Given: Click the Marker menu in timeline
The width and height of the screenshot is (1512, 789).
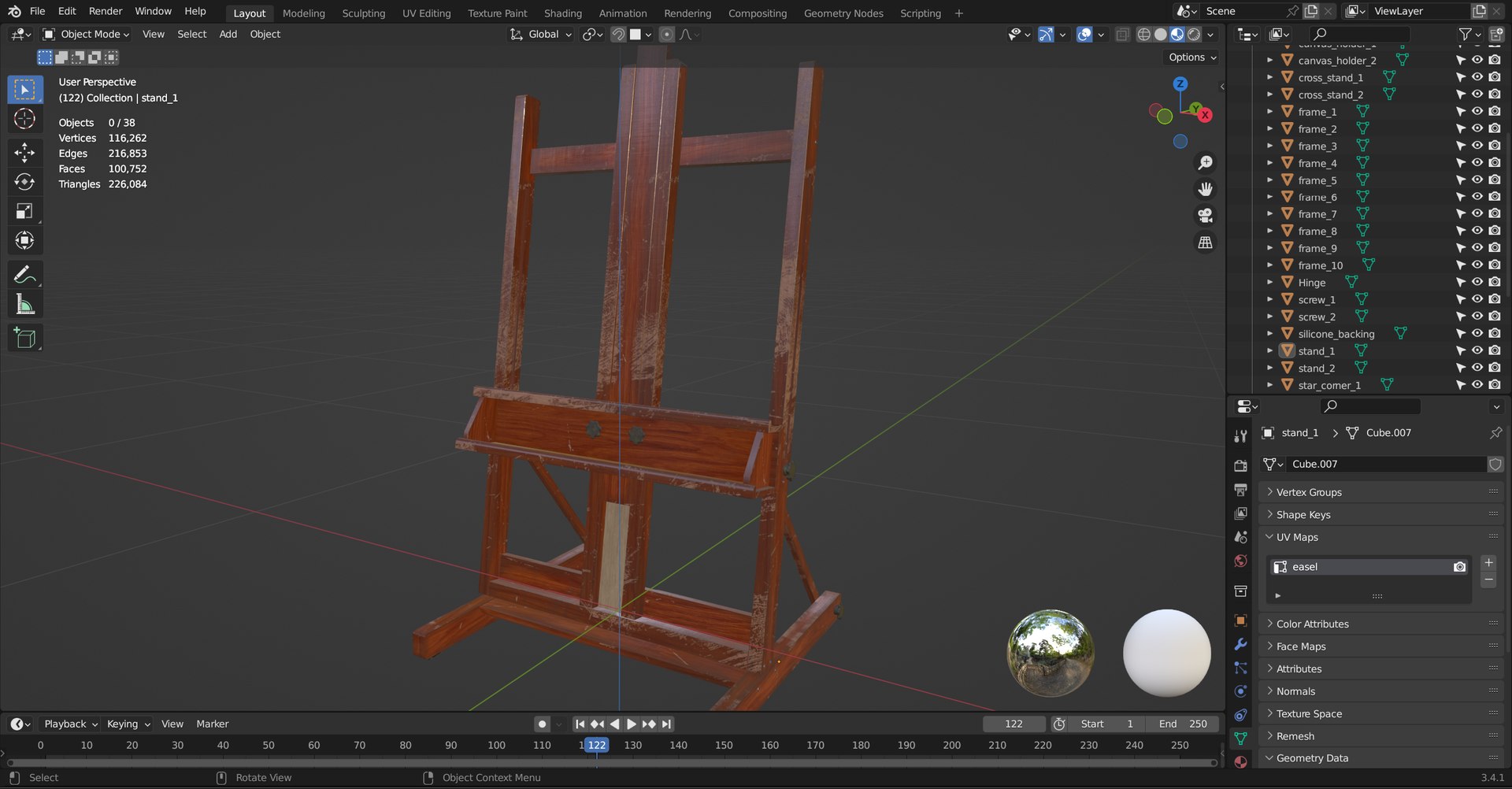Looking at the screenshot, I should [213, 724].
